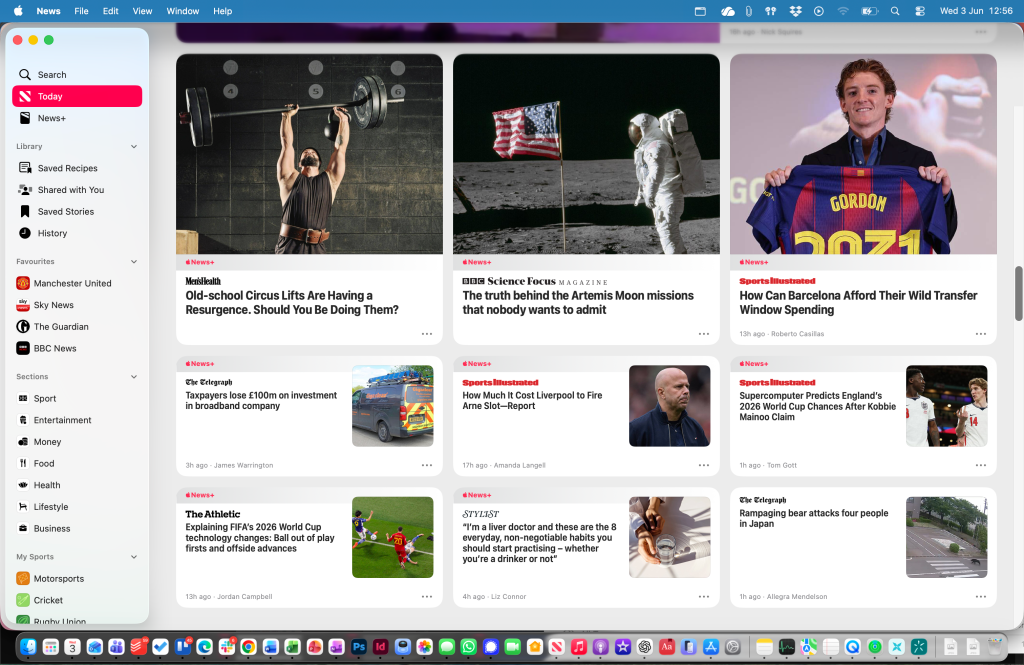Image resolution: width=1024 pixels, height=665 pixels.
Task: Open 'Rampaging bear attacks four people' headline
Action: (x=814, y=518)
